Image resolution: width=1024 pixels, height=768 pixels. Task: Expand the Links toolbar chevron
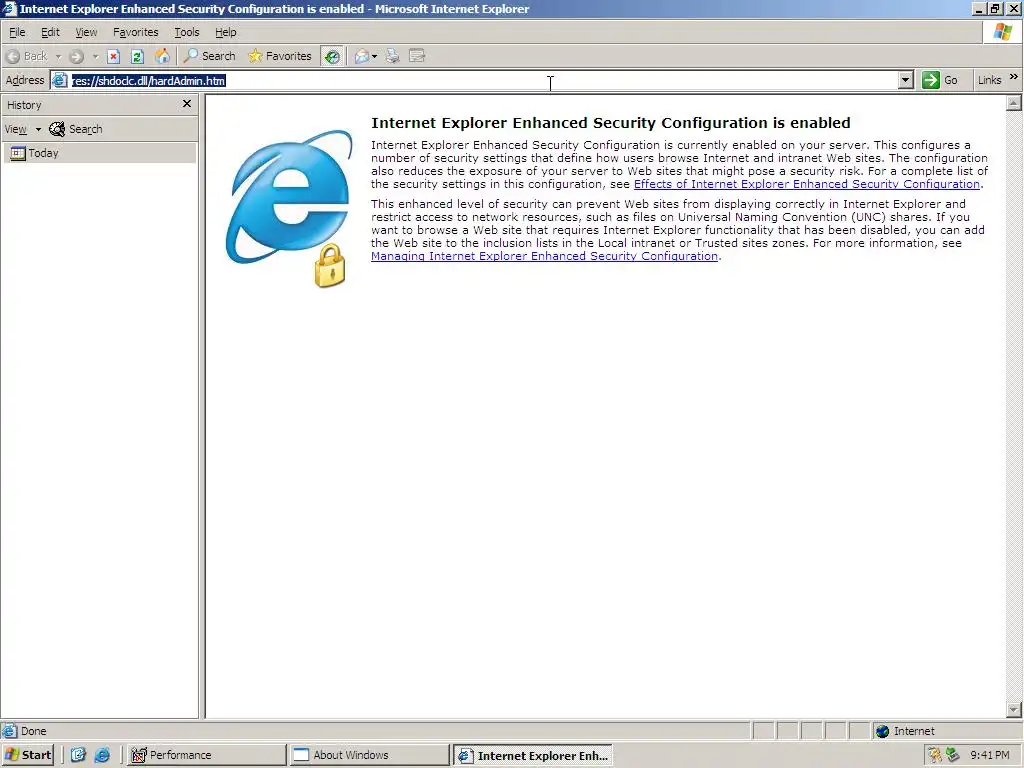pos(1014,77)
